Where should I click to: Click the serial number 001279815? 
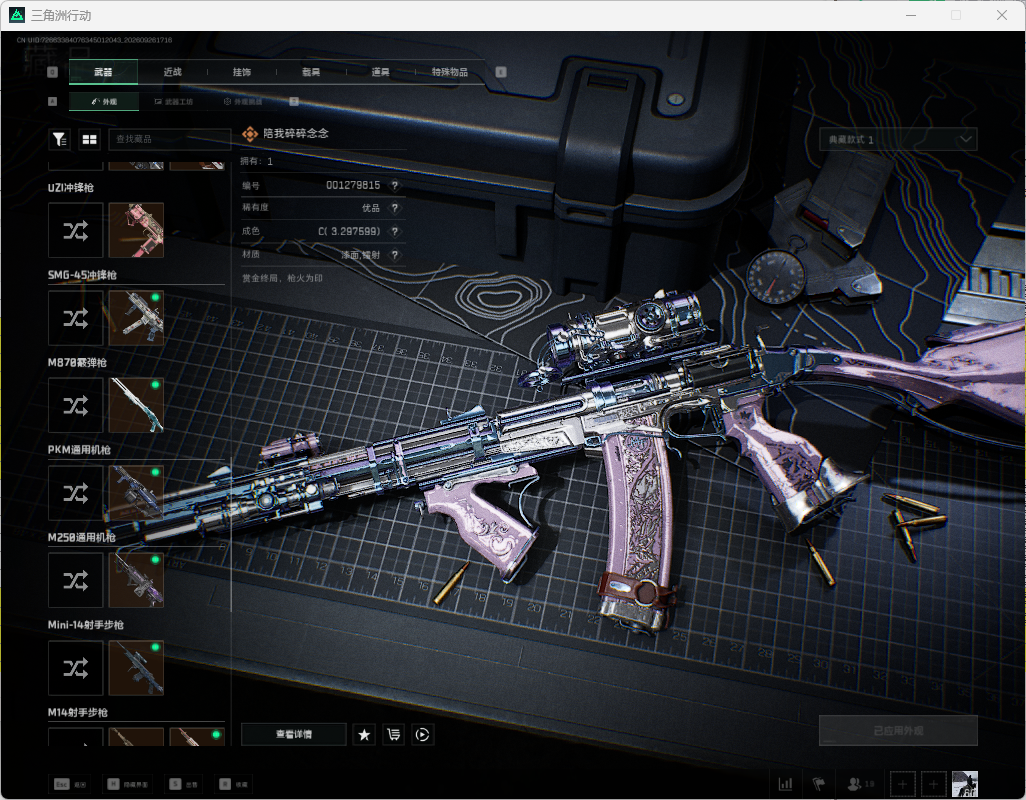353,185
